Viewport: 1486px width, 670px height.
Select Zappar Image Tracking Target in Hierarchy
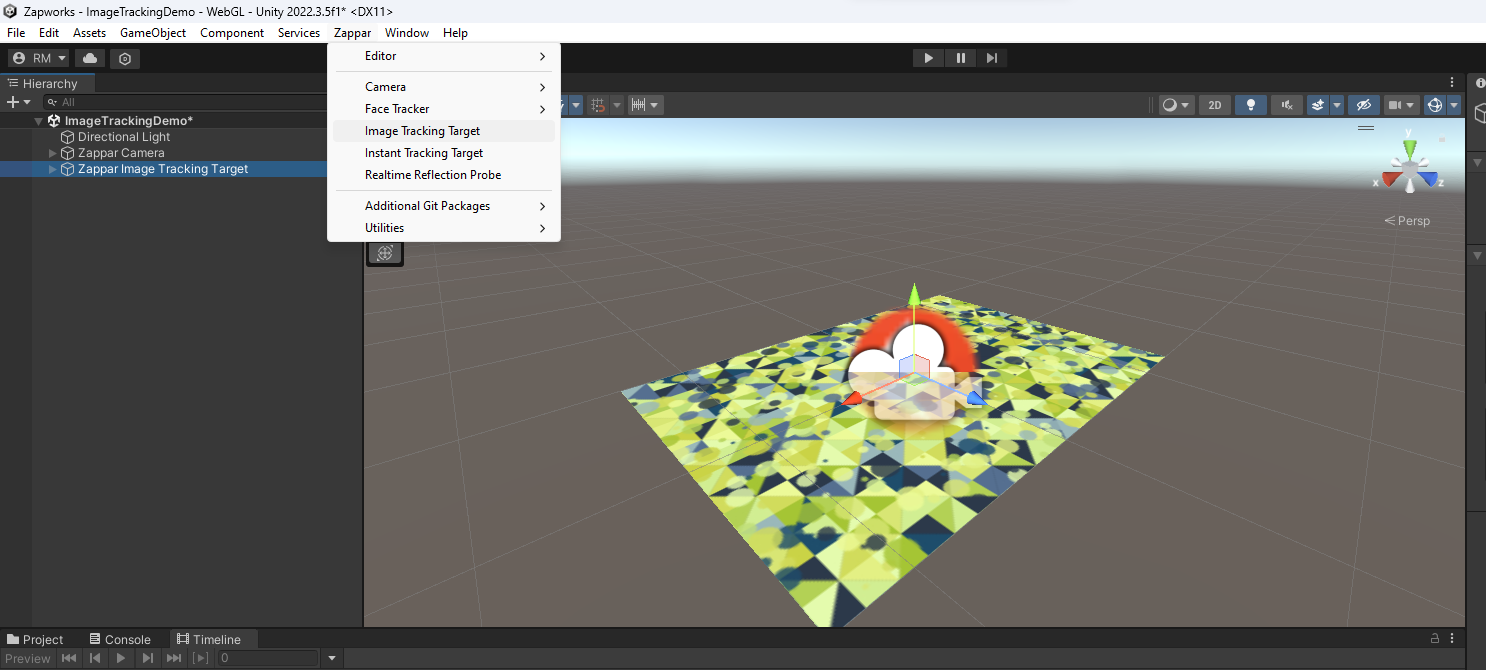point(163,169)
